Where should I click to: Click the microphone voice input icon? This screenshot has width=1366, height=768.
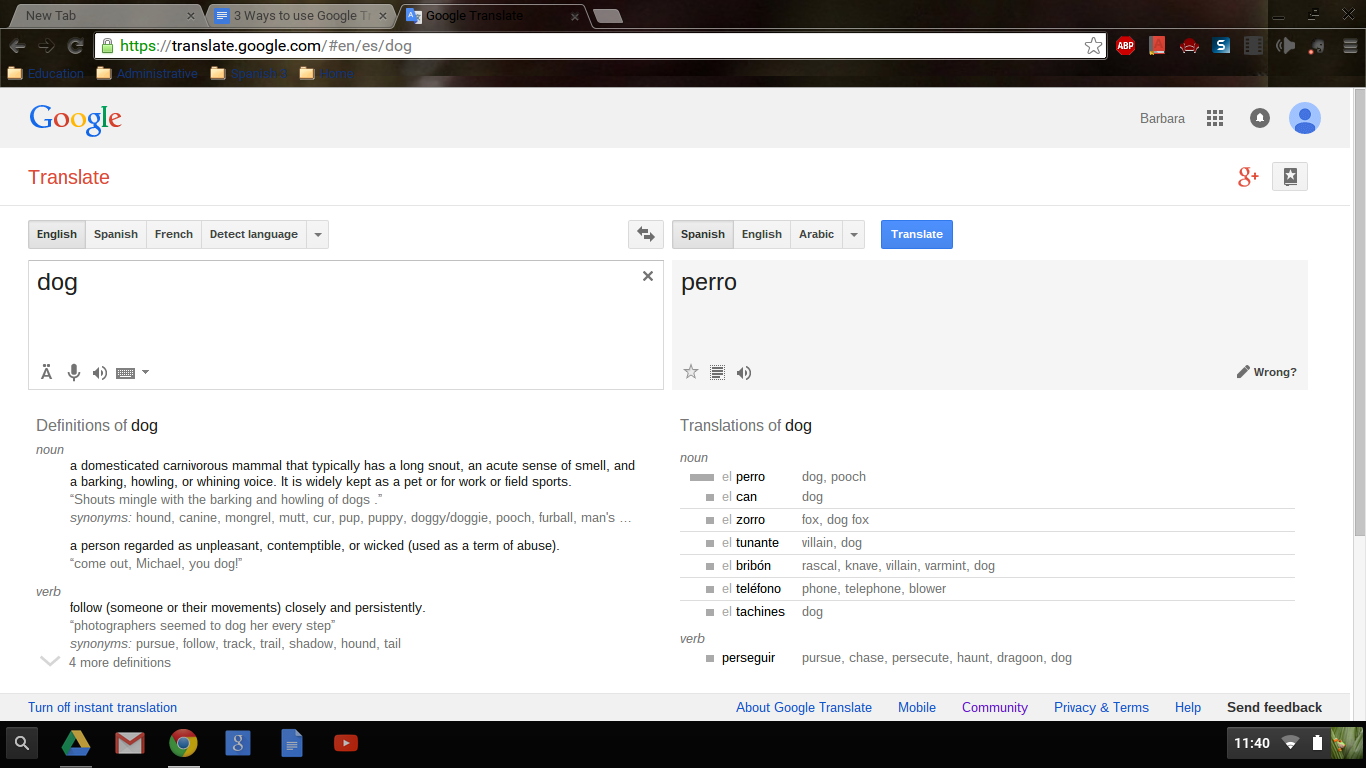[73, 373]
